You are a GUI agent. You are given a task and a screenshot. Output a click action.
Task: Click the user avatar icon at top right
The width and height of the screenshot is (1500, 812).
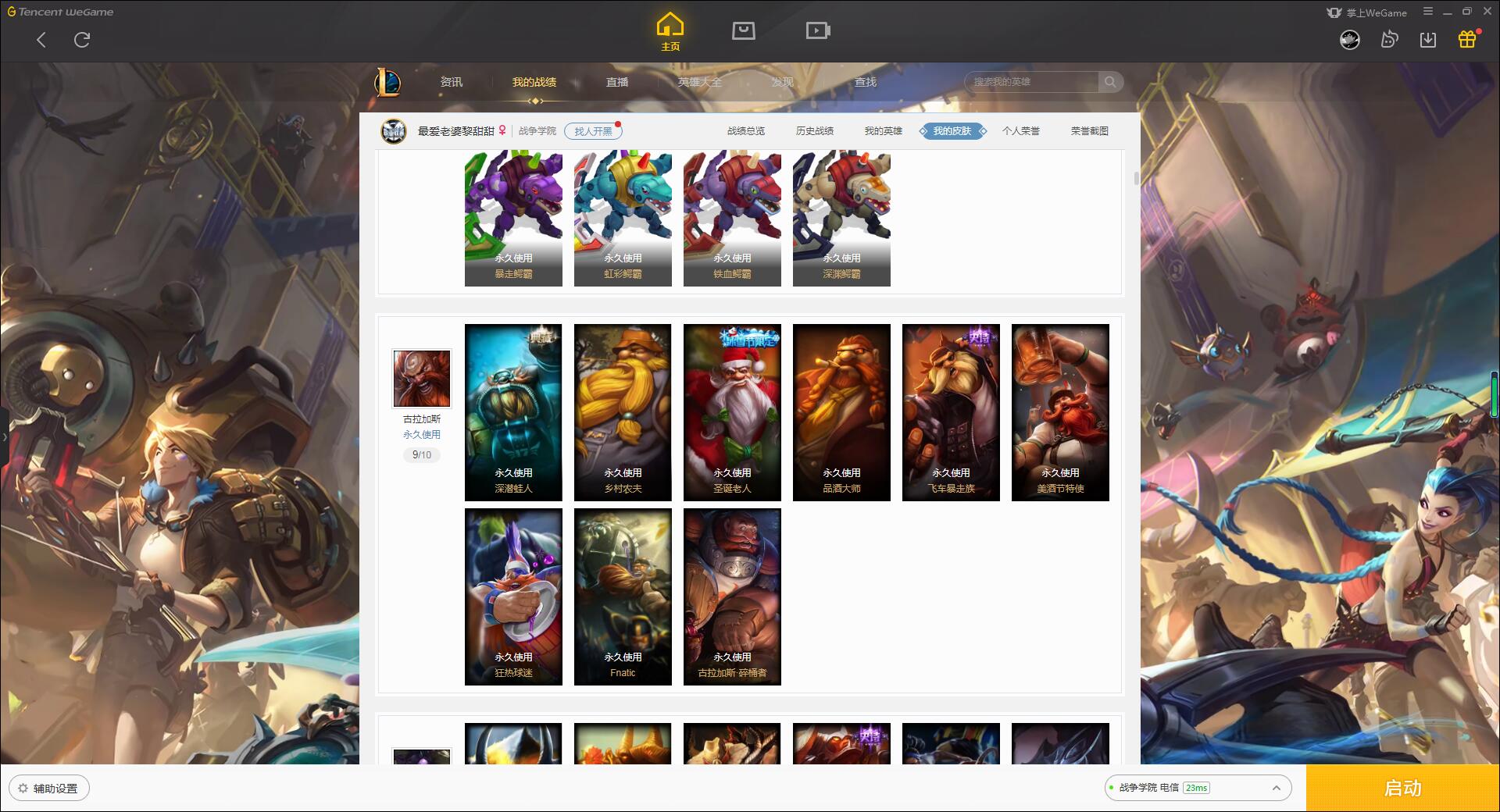1350,40
